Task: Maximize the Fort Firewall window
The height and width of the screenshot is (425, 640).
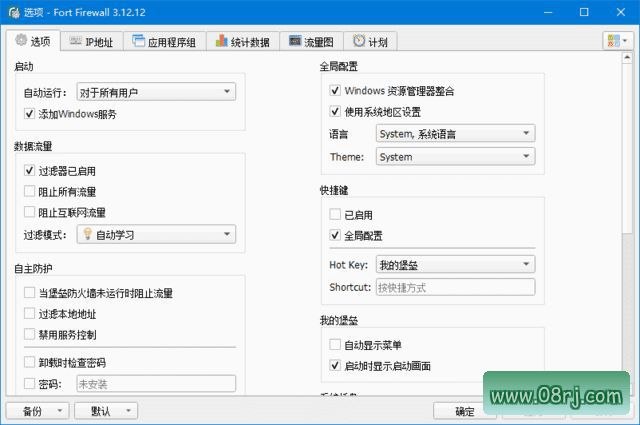Action: 584,12
